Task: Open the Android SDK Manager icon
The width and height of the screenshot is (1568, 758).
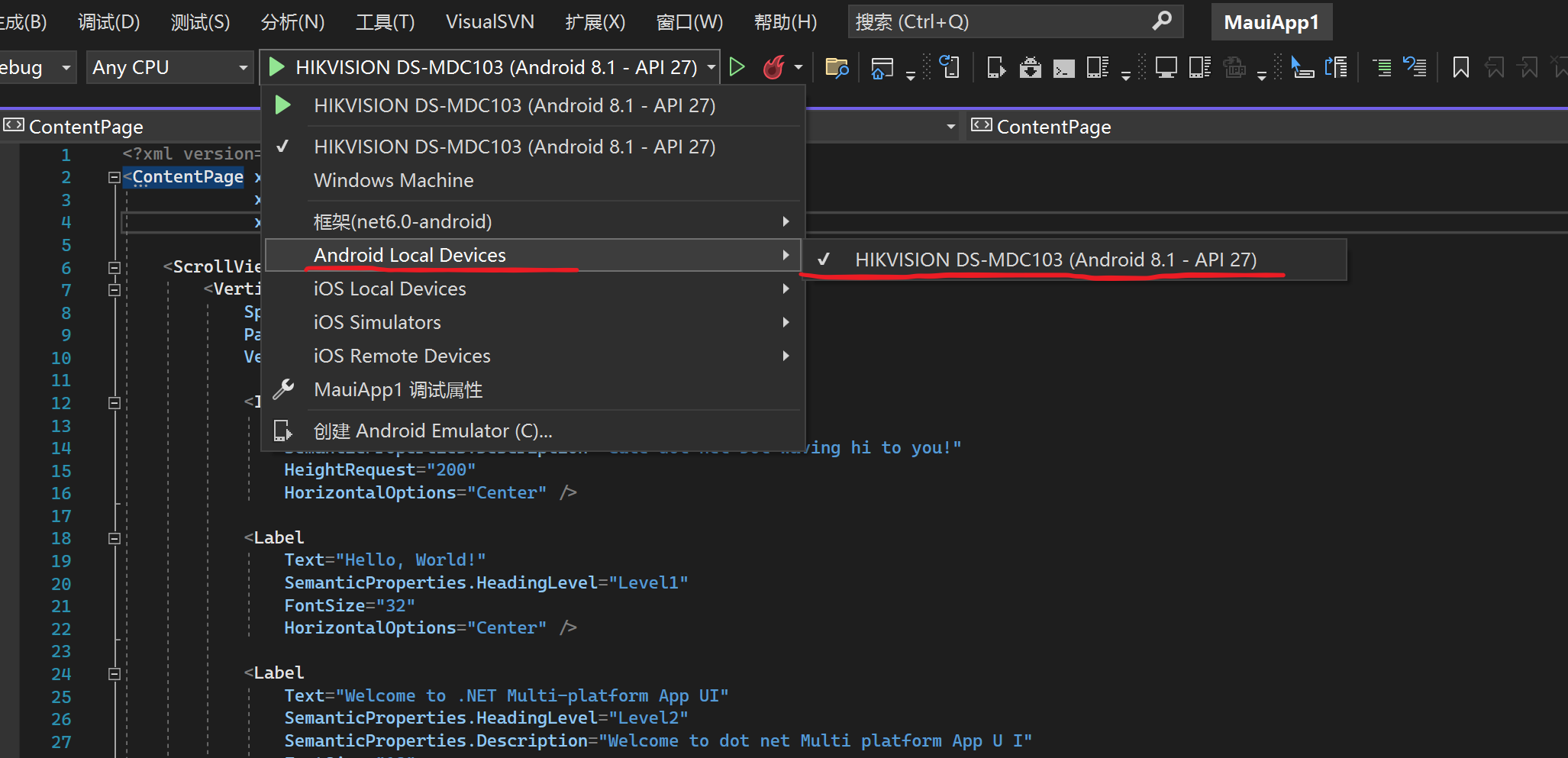Action: (x=1030, y=68)
